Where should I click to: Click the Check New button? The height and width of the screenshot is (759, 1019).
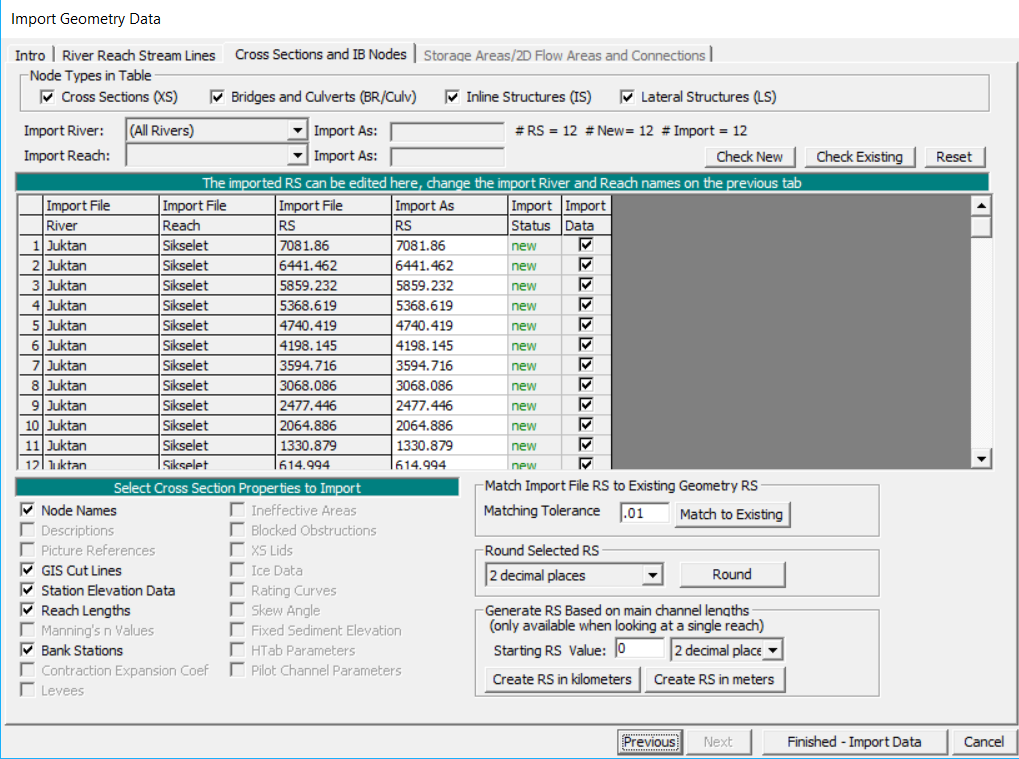tap(749, 157)
